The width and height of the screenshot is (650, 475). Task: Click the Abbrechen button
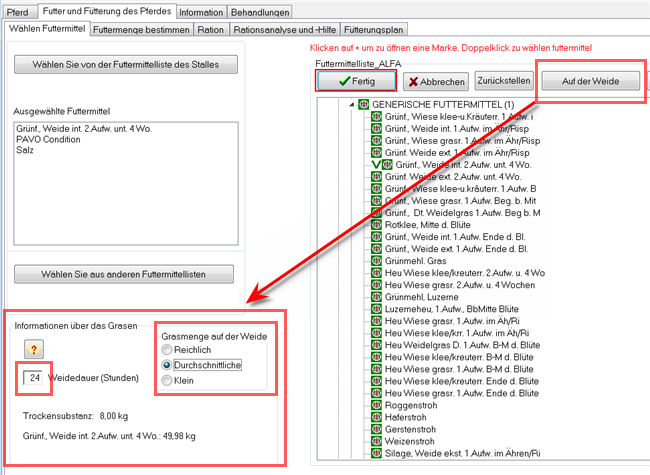(x=436, y=82)
